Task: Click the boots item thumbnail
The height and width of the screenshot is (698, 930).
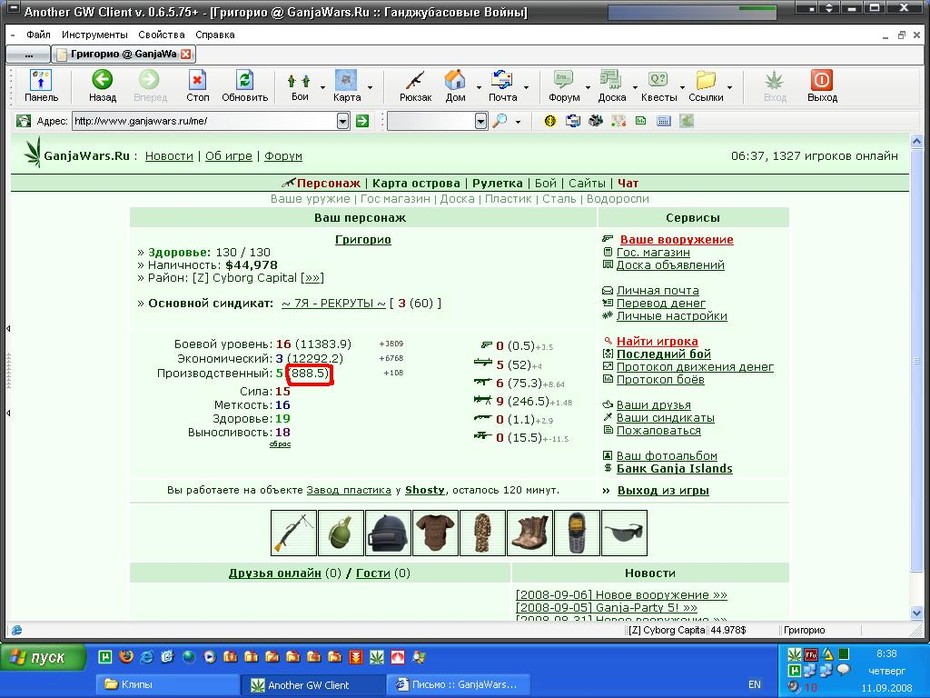Action: (530, 533)
